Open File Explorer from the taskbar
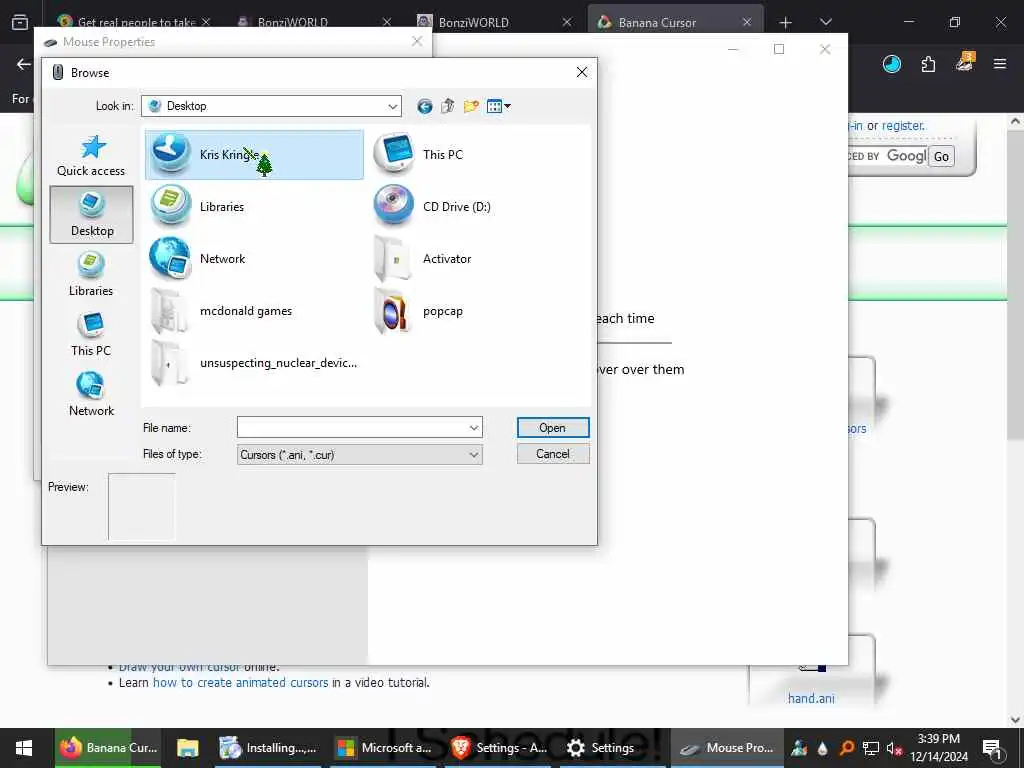The image size is (1024, 768). pos(187,748)
